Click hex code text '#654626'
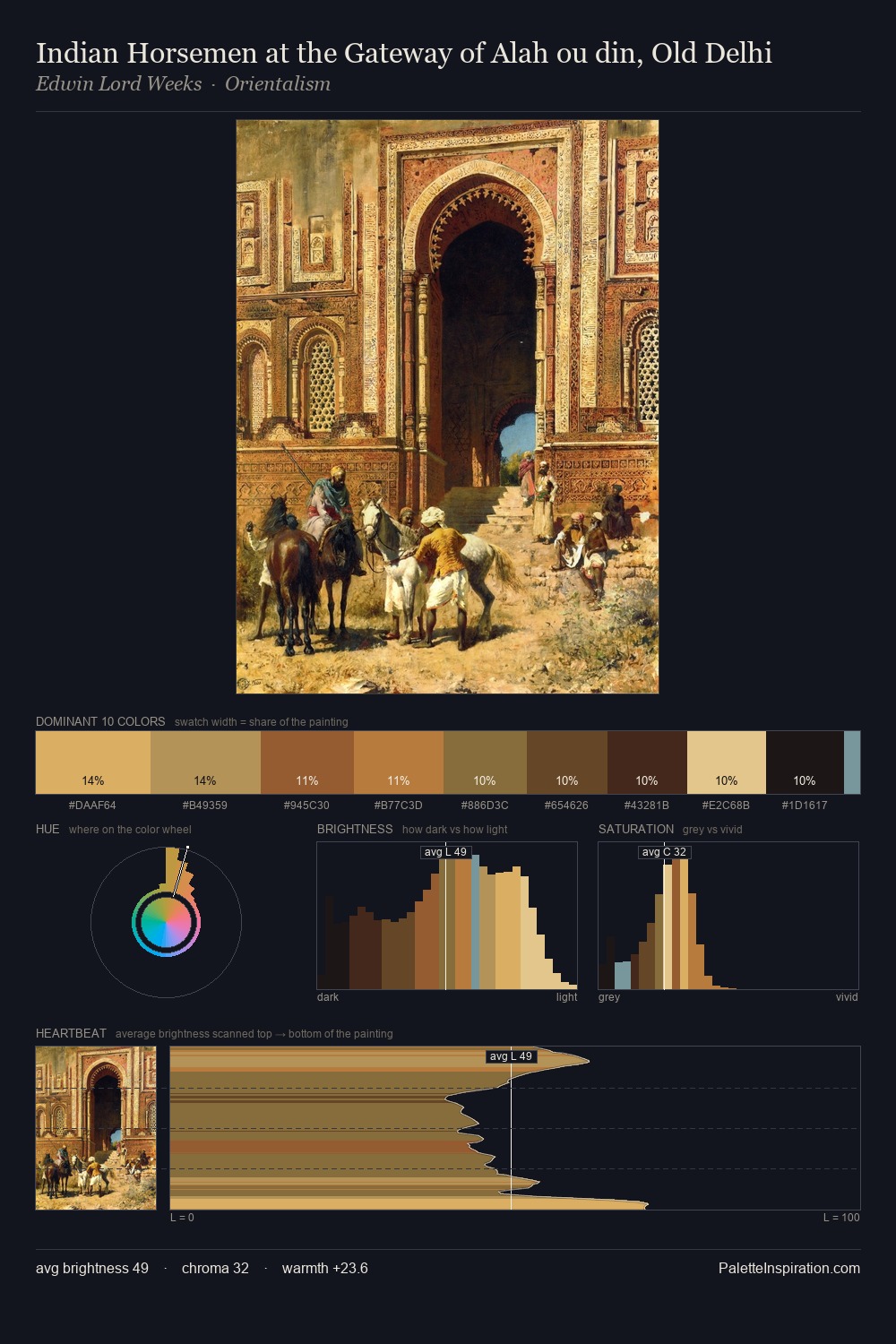 (567, 805)
